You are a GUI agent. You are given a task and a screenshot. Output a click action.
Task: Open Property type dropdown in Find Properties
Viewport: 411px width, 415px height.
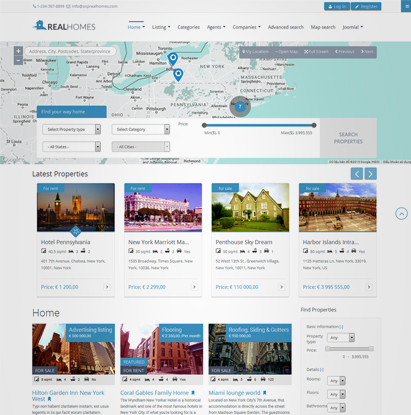point(341,338)
